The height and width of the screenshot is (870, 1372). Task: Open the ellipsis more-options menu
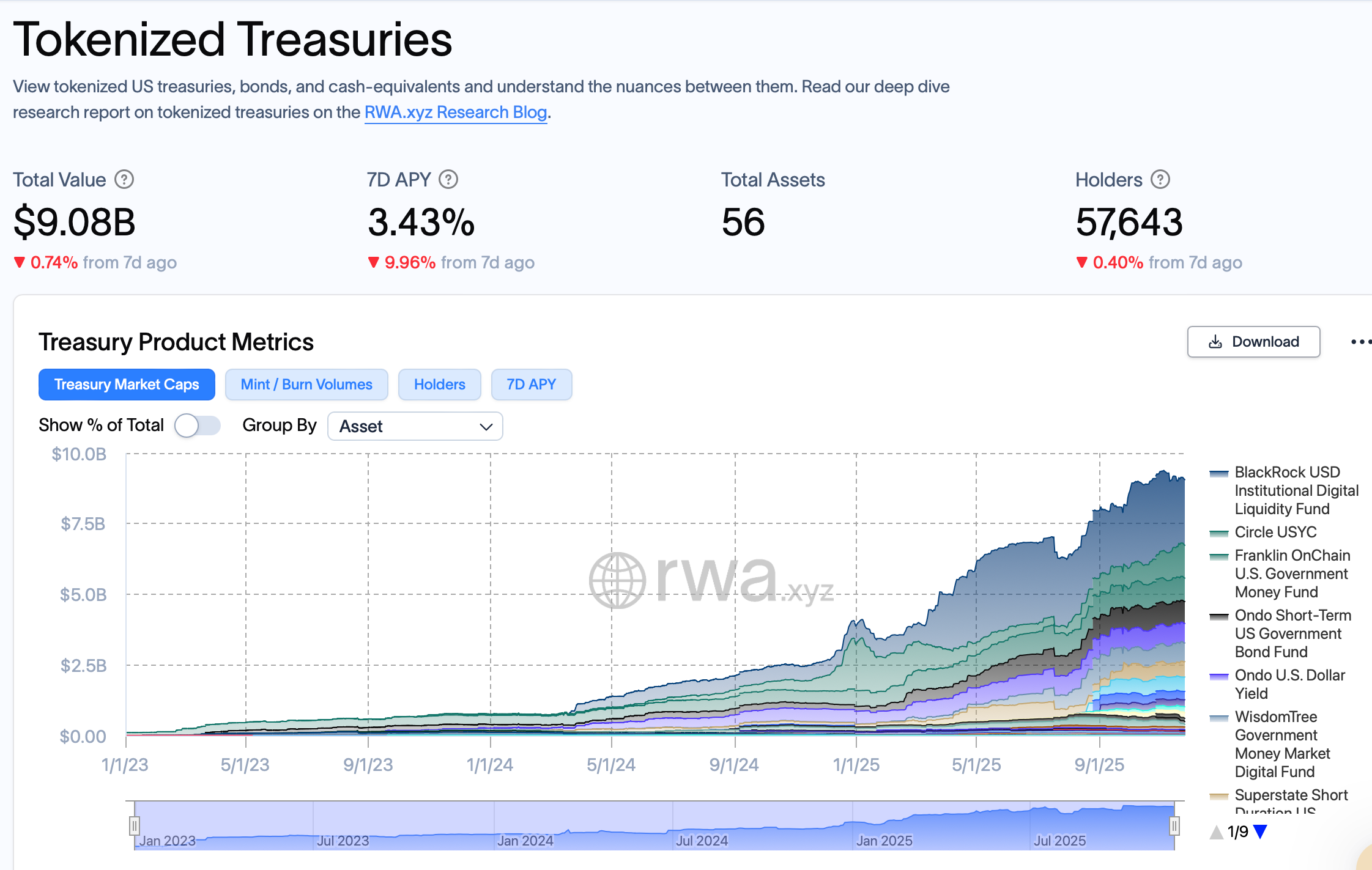coord(1359,342)
